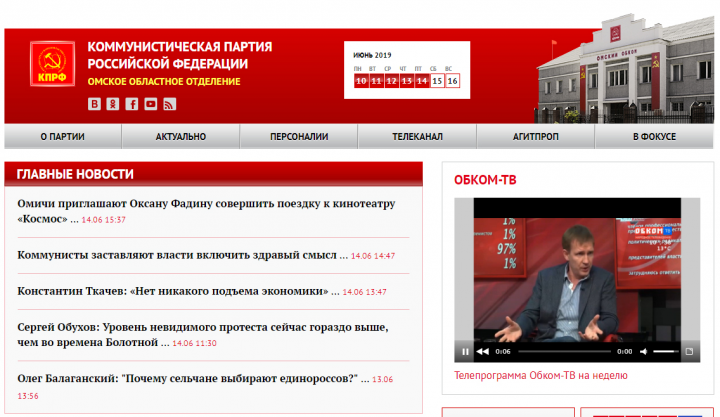
Task: Open the О ПАРТИИ menu
Action: click(x=62, y=136)
